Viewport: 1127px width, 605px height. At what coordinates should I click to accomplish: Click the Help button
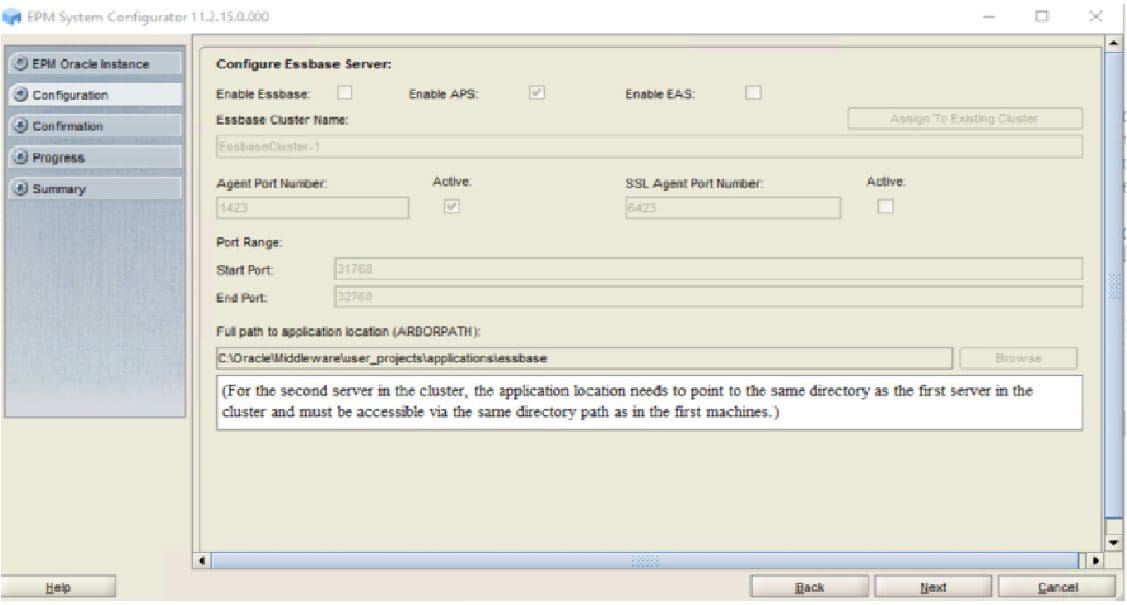pyautogui.click(x=58, y=587)
